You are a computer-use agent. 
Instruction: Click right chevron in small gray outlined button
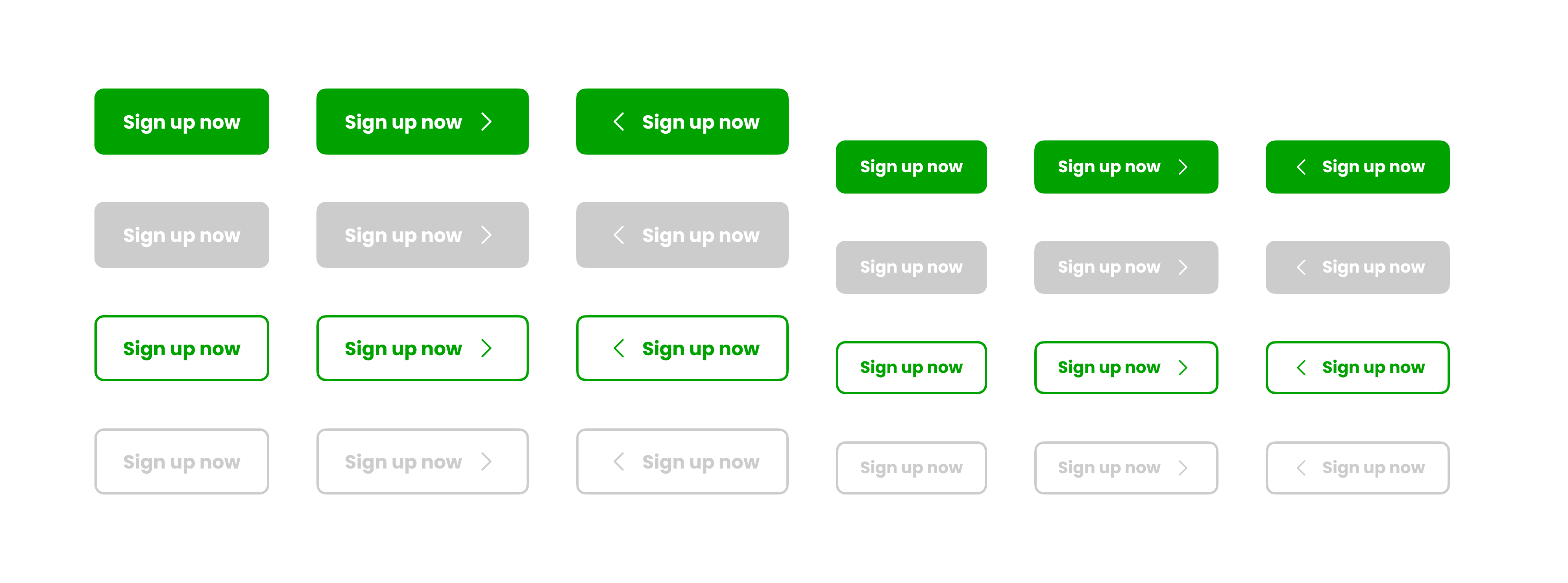[1183, 468]
